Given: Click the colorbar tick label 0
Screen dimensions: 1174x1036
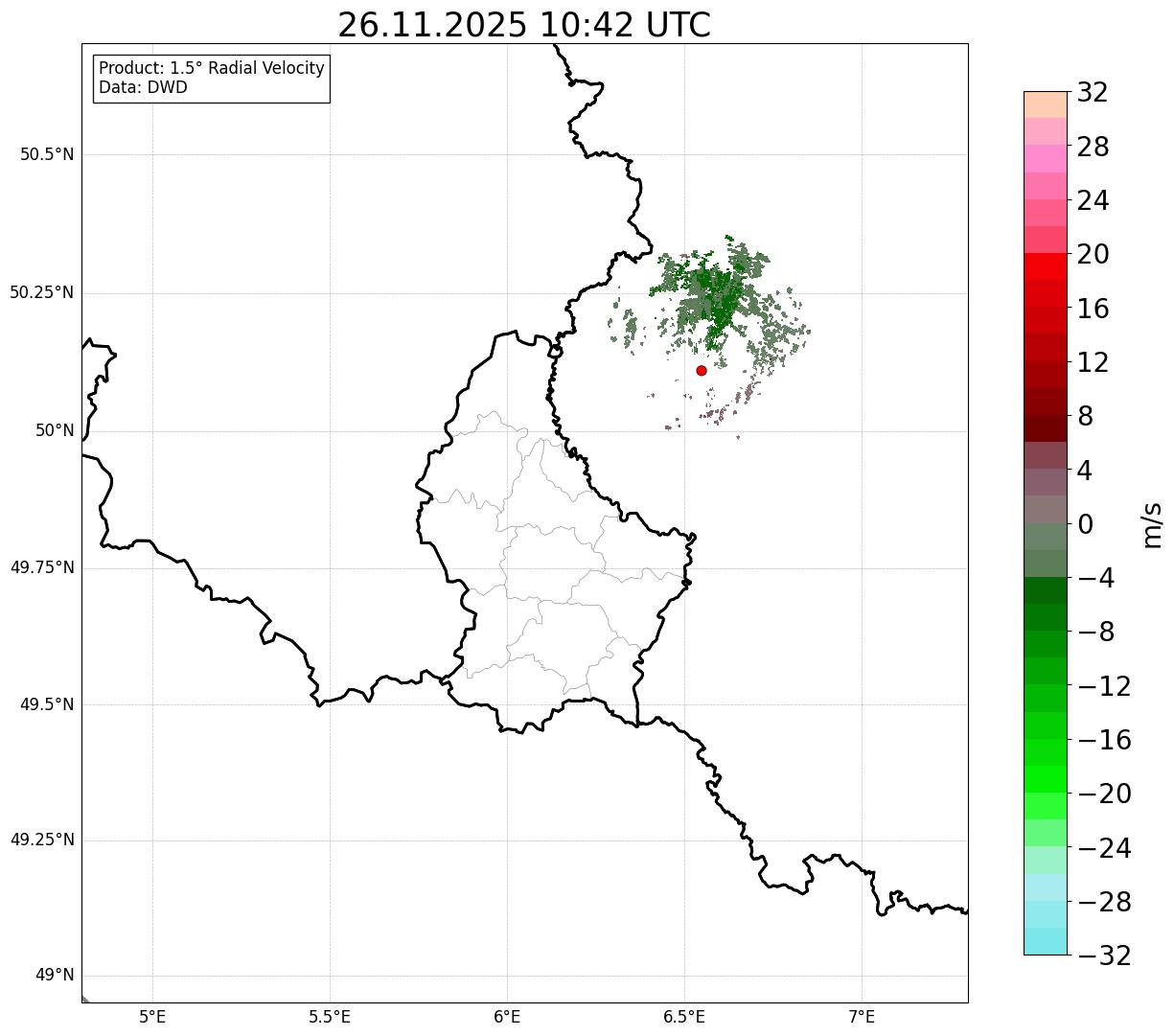Looking at the screenshot, I should tap(1085, 524).
